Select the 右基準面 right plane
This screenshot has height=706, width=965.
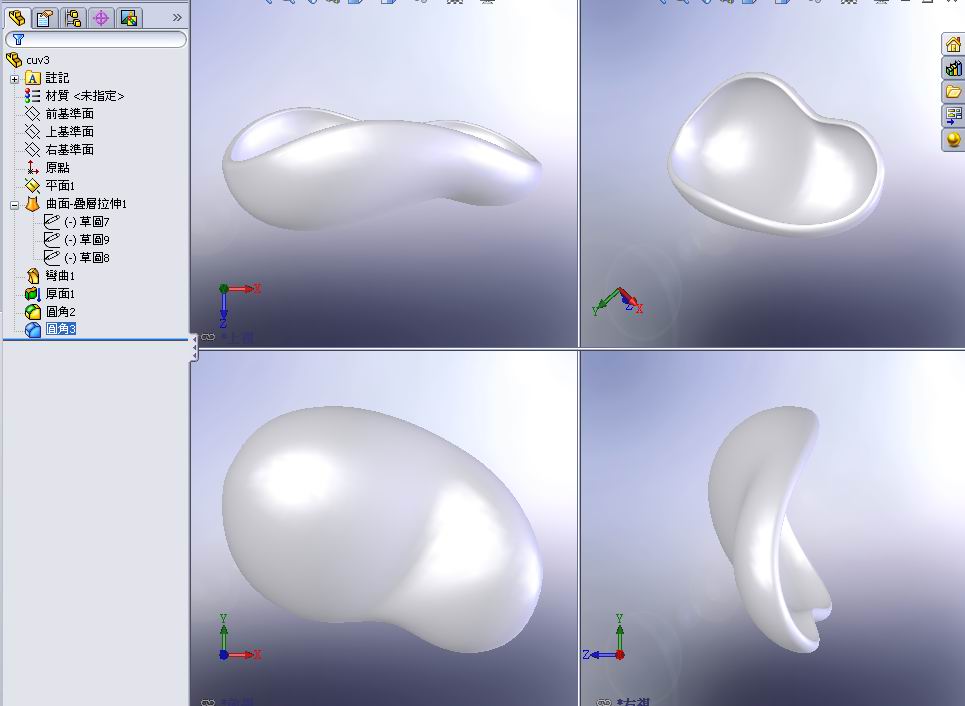[x=70, y=149]
